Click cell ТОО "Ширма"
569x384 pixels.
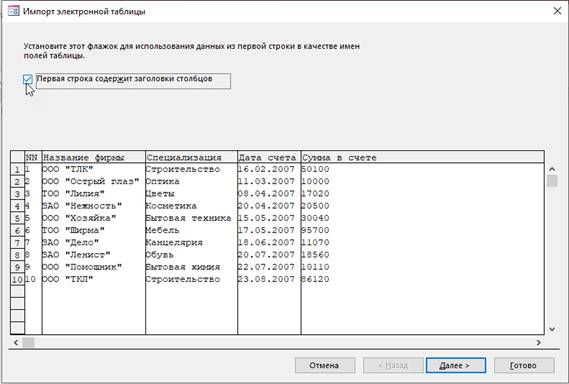pos(94,230)
